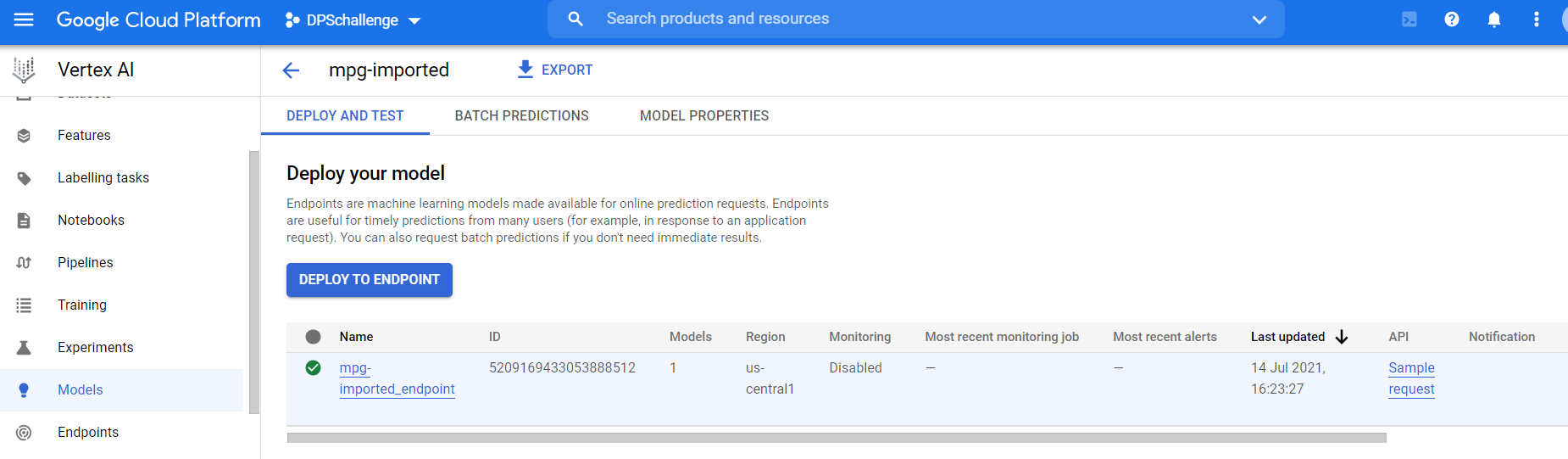This screenshot has width=1568, height=459.
Task: Open Notebooks in the sidebar
Action: pyautogui.click(x=91, y=220)
